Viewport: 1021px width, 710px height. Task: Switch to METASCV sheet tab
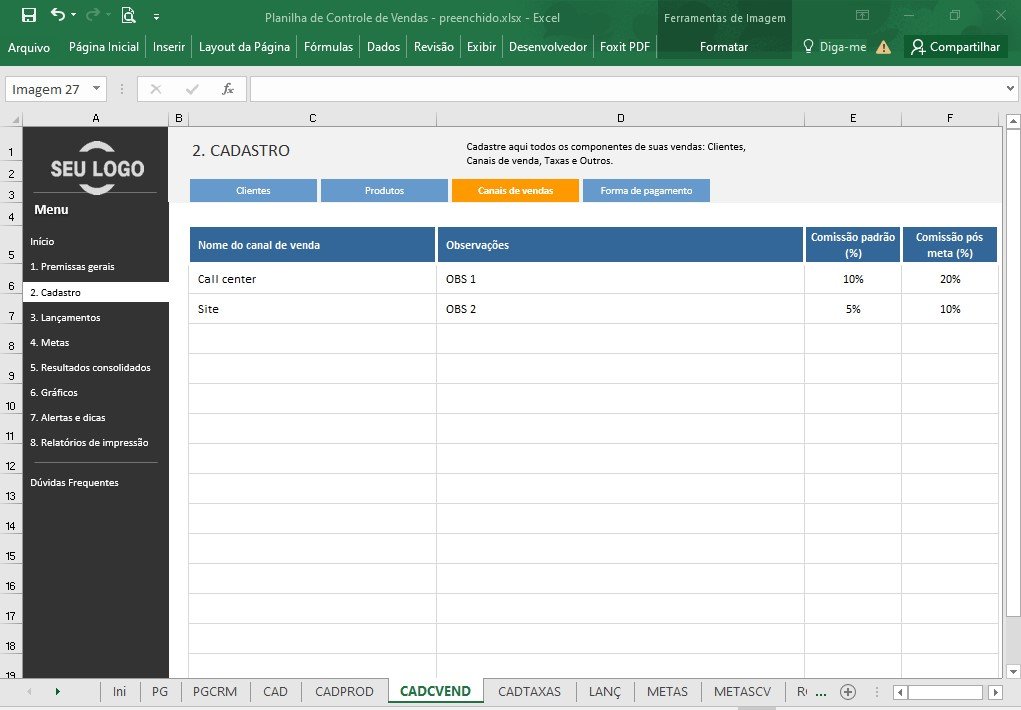coord(742,692)
